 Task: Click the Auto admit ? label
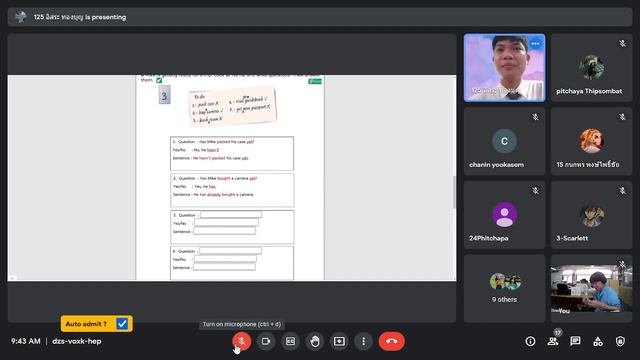point(86,324)
